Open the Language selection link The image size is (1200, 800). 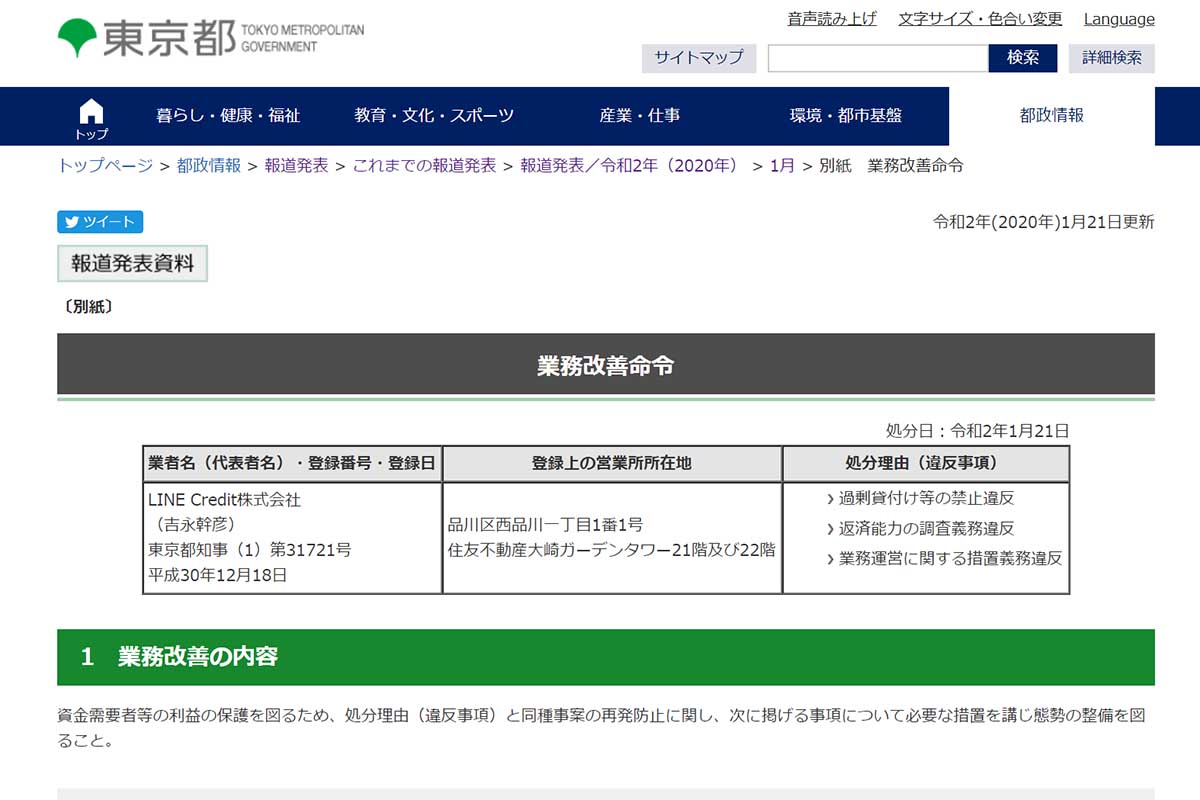pyautogui.click(x=1119, y=19)
